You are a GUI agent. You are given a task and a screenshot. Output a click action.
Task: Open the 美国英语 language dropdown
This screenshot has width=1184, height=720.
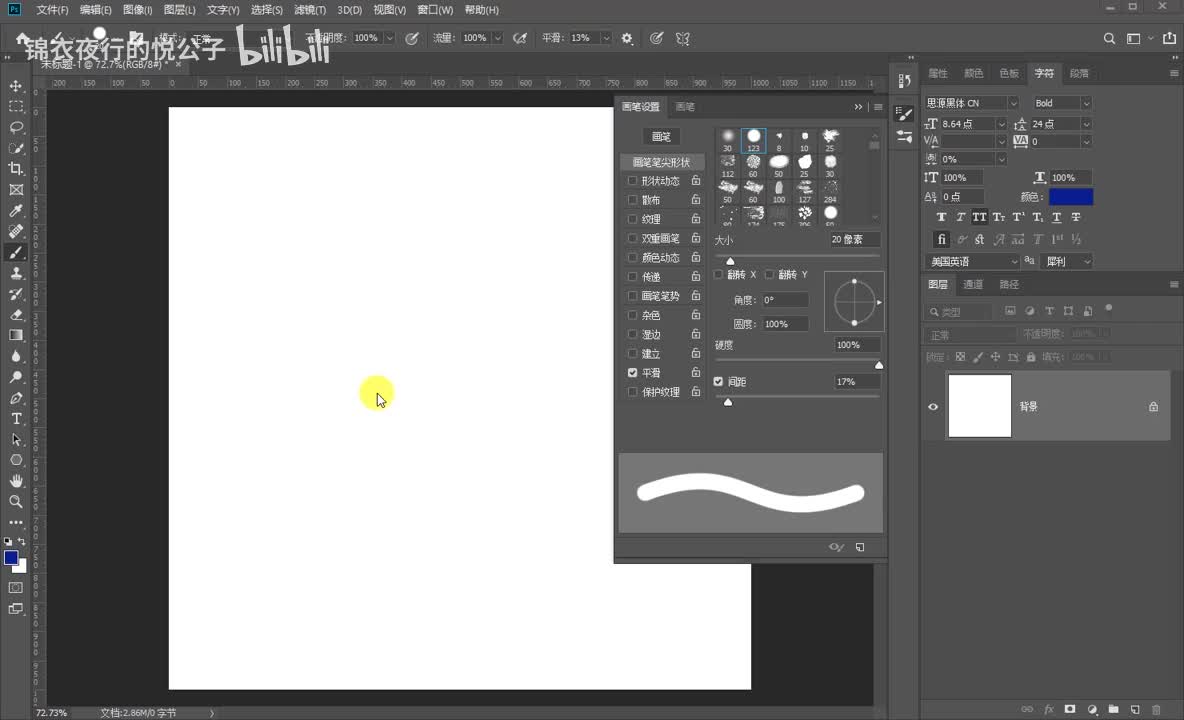1014,262
